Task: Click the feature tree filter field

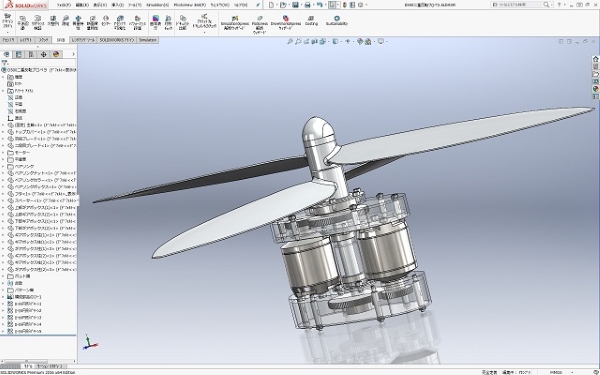Action: tap(38, 63)
